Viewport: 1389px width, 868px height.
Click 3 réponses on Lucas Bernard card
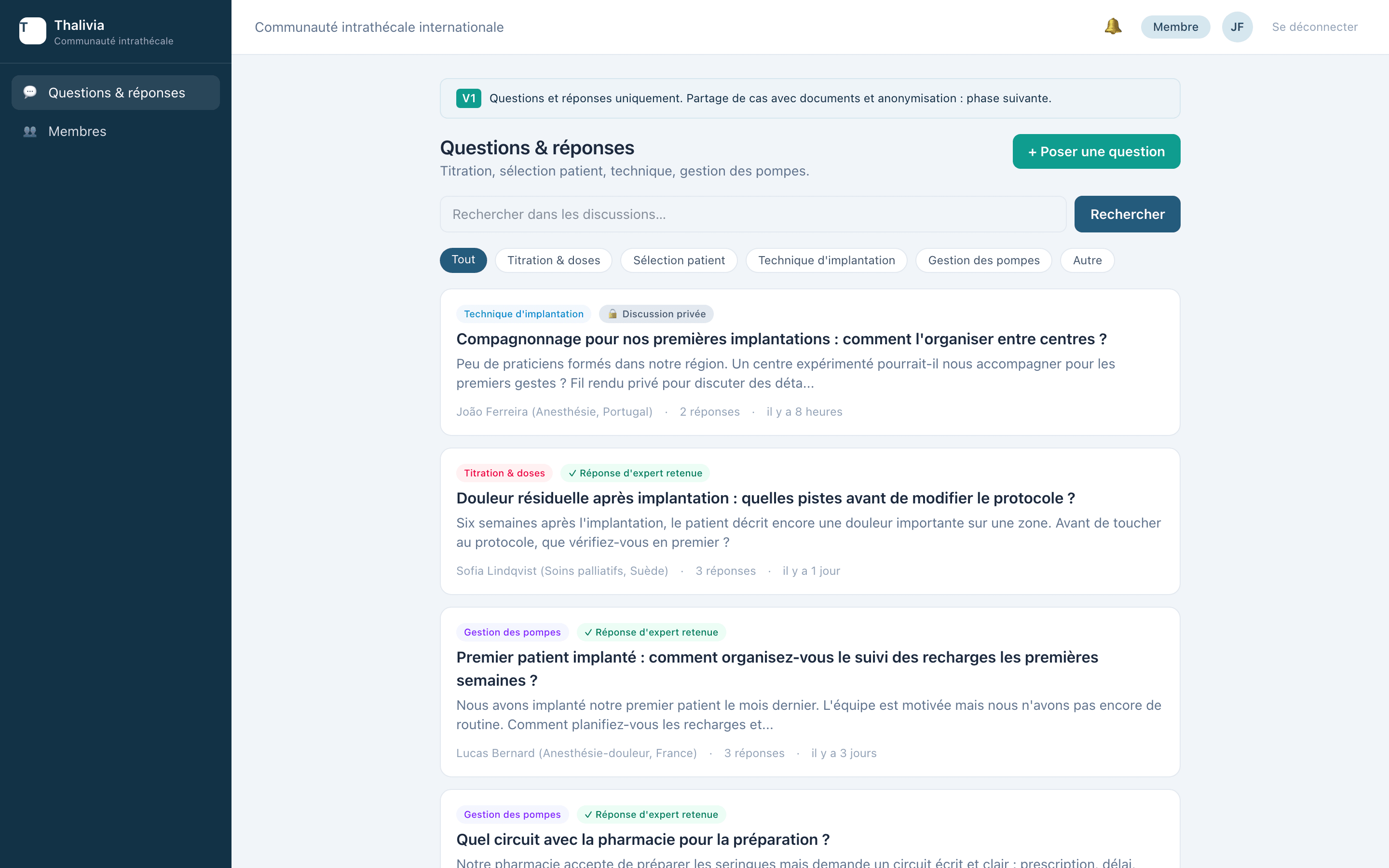tap(754, 753)
